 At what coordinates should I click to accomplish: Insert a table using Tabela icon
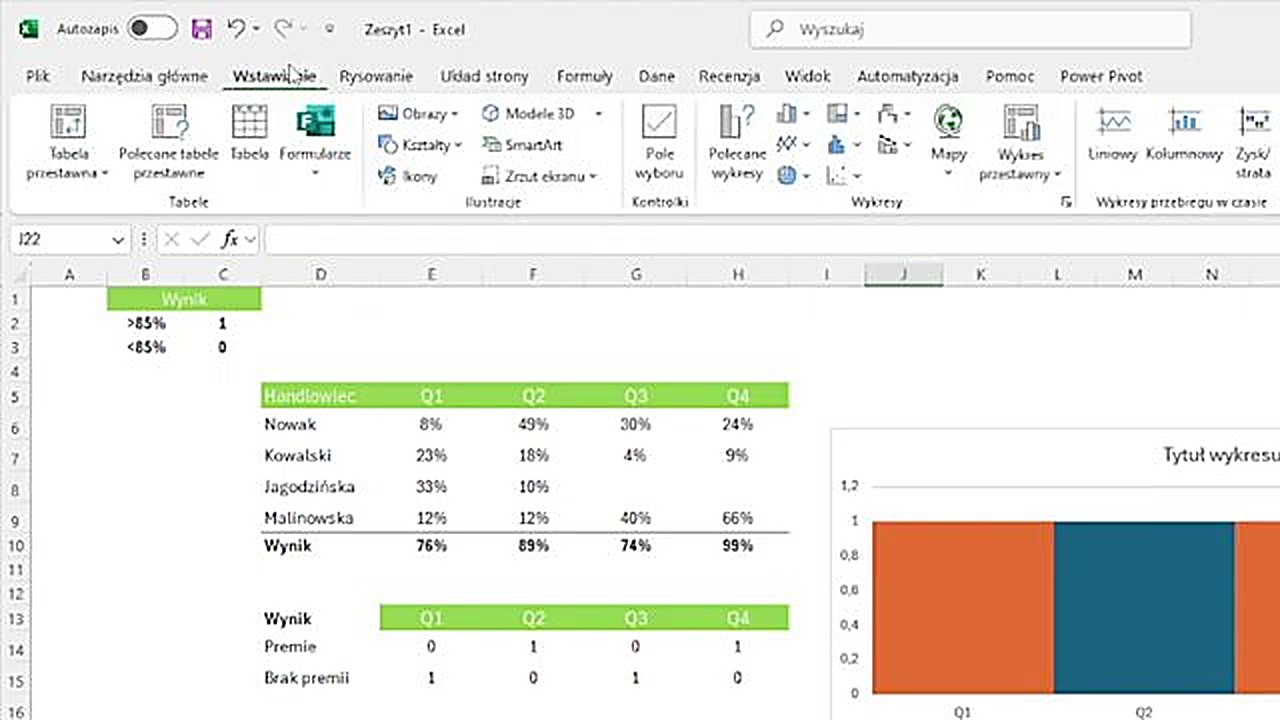point(249,123)
